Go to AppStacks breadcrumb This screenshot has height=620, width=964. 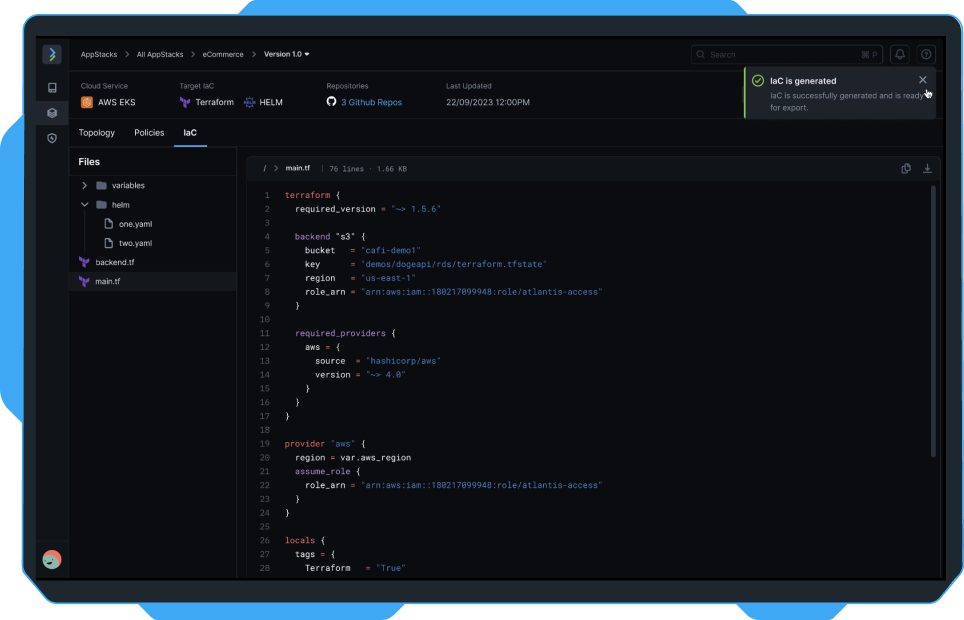98,54
